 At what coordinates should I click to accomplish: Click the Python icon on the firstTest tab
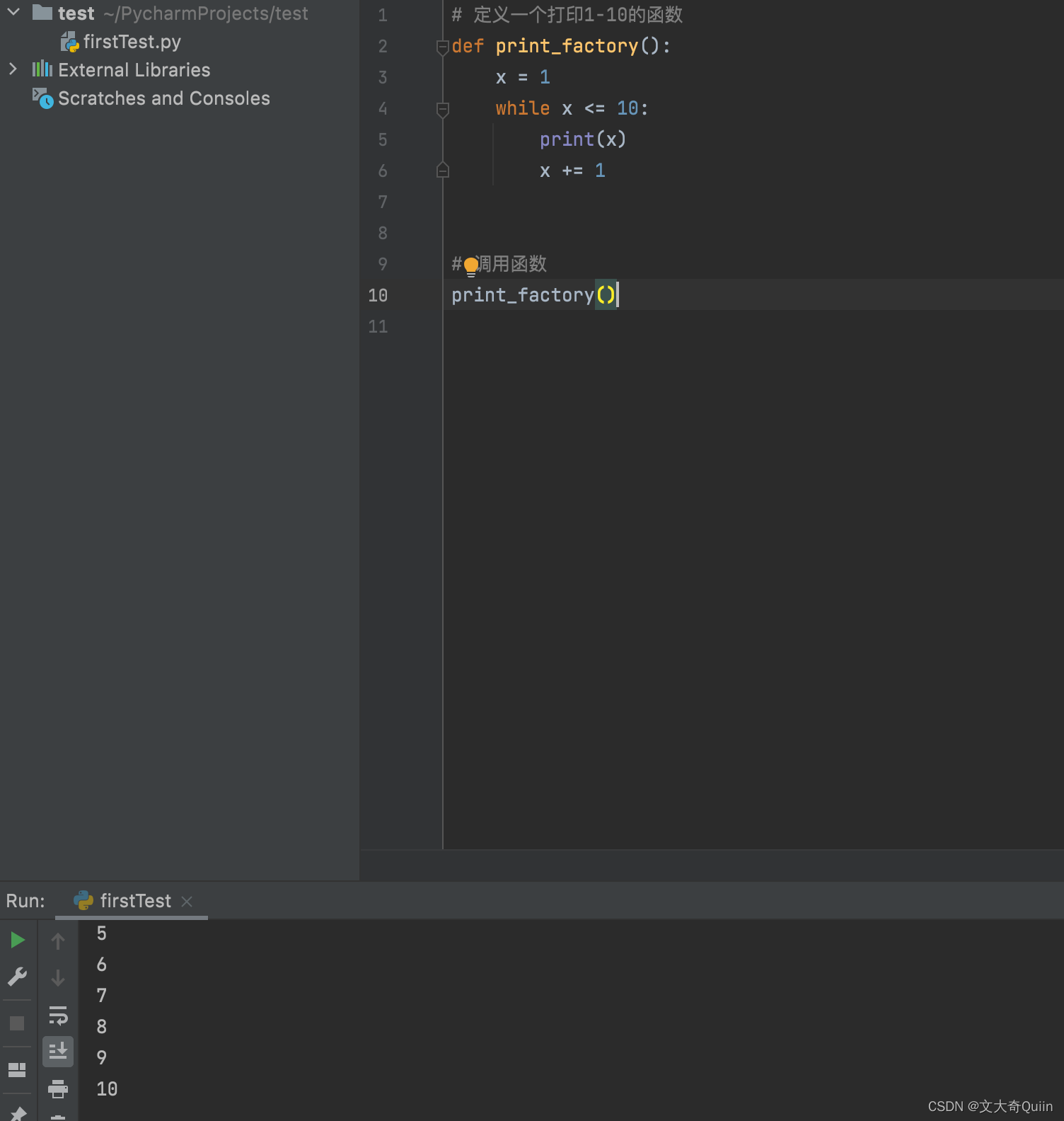[83, 900]
